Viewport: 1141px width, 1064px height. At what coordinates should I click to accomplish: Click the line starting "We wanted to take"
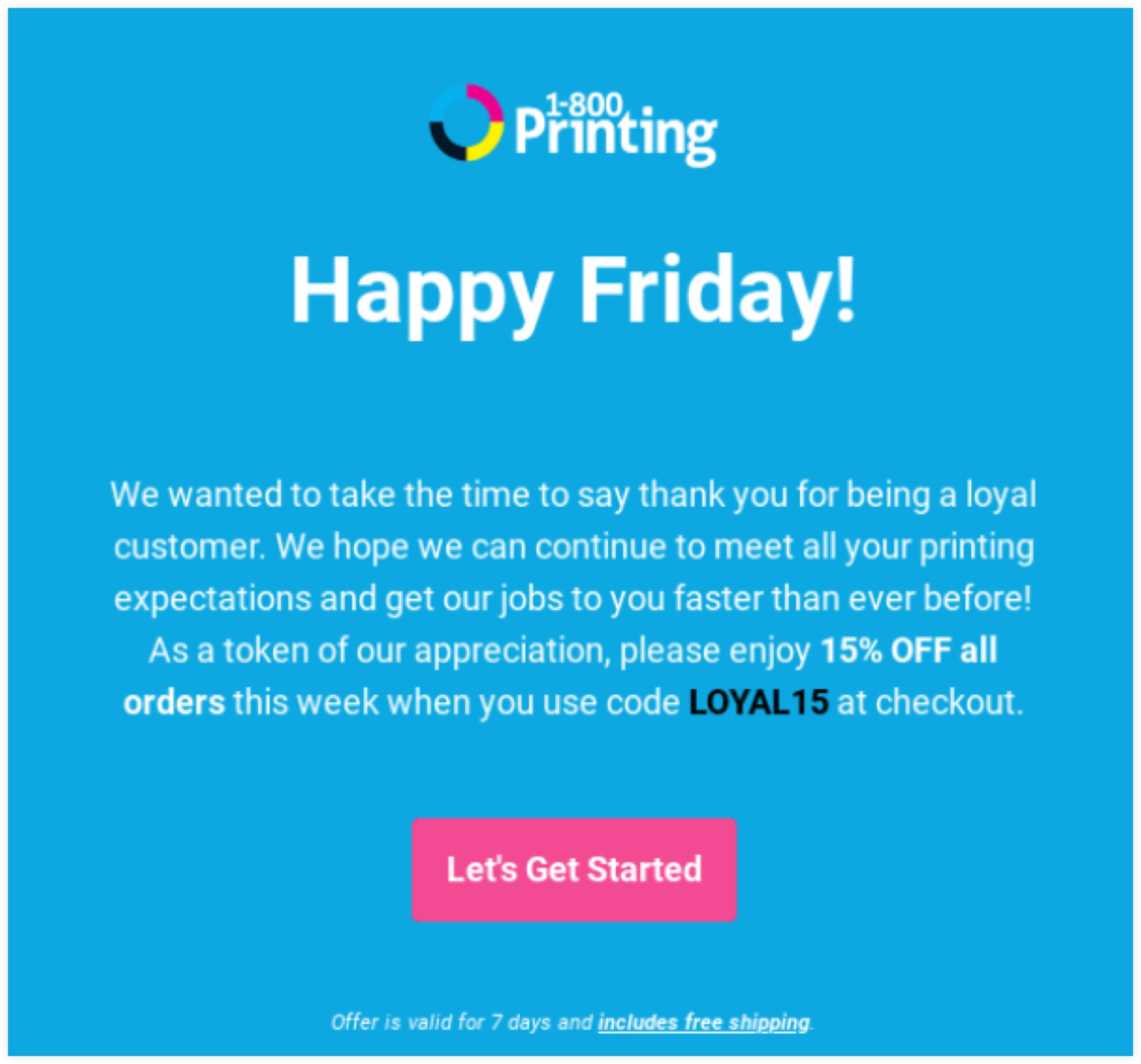click(573, 495)
